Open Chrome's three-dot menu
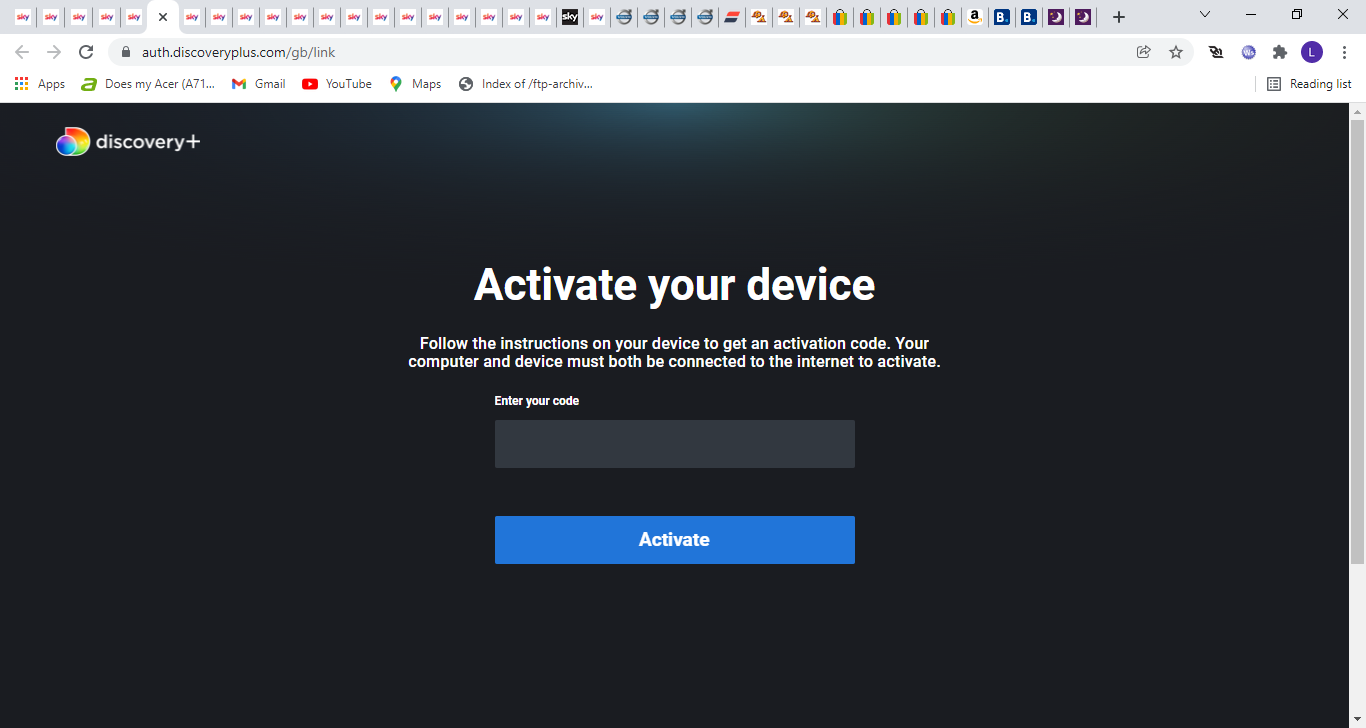This screenshot has width=1366, height=728. click(x=1344, y=52)
